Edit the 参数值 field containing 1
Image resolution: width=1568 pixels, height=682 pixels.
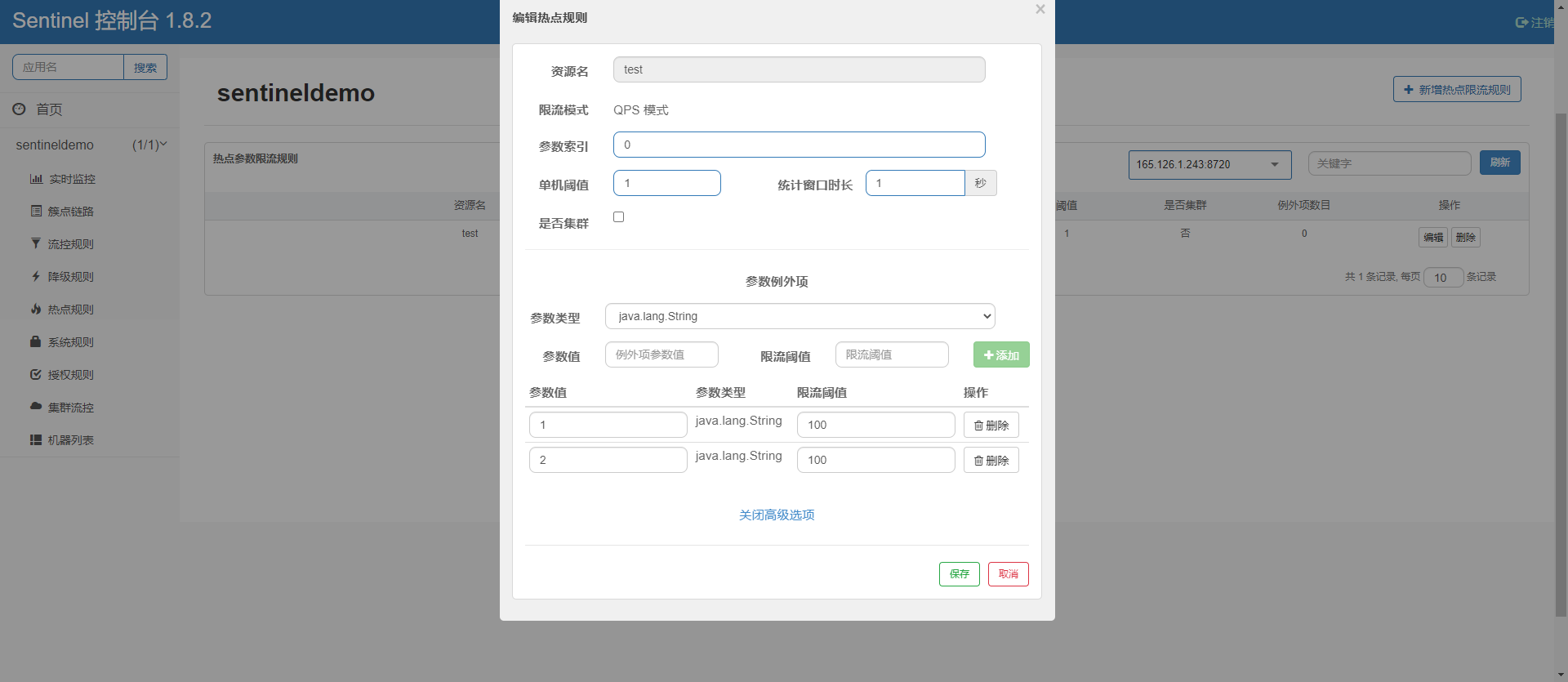608,425
